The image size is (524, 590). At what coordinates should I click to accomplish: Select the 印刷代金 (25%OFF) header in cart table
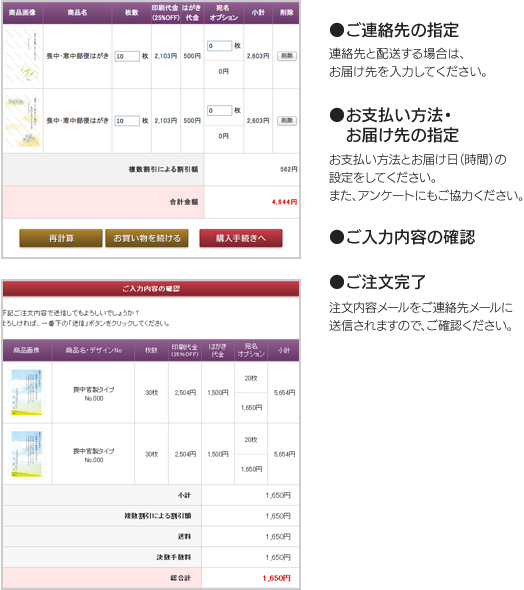(166, 12)
